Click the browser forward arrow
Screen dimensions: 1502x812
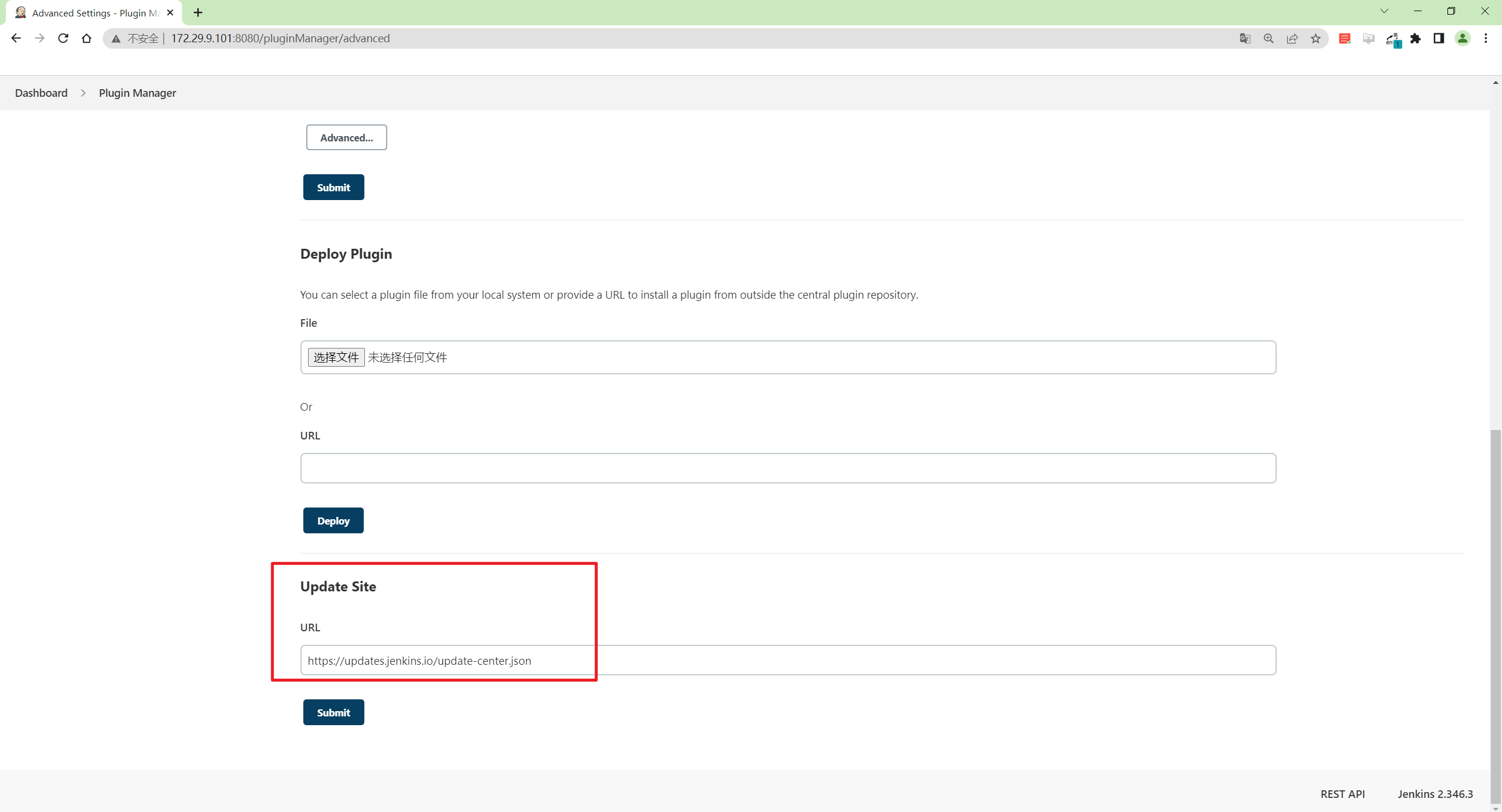click(39, 38)
